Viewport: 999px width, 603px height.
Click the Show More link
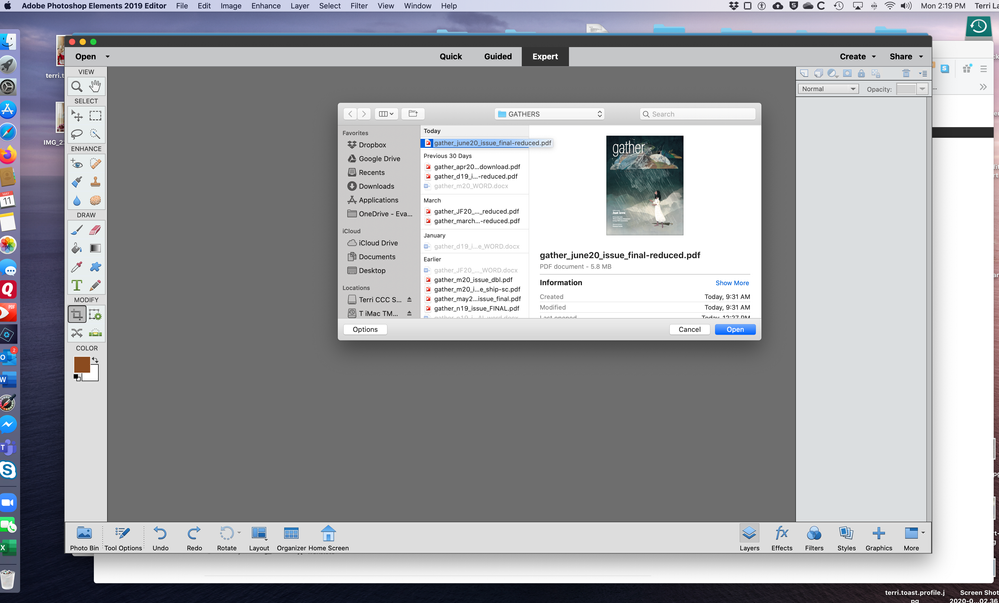pyautogui.click(x=732, y=283)
